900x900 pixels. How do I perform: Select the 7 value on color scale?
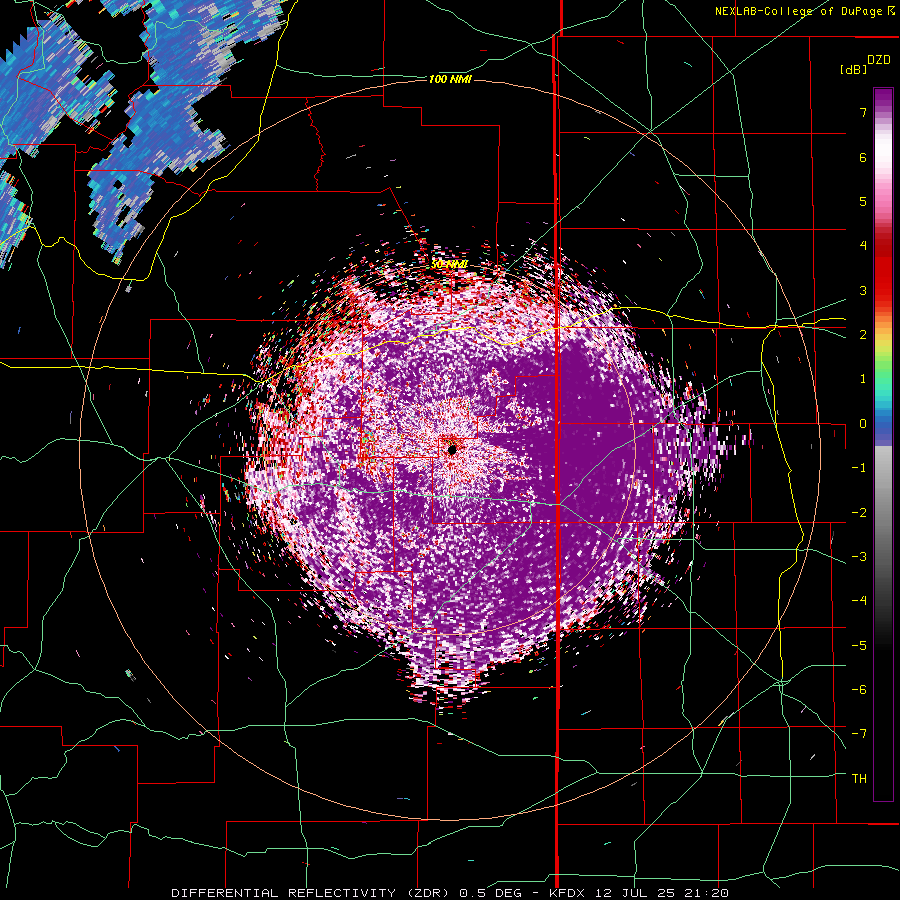(x=863, y=112)
